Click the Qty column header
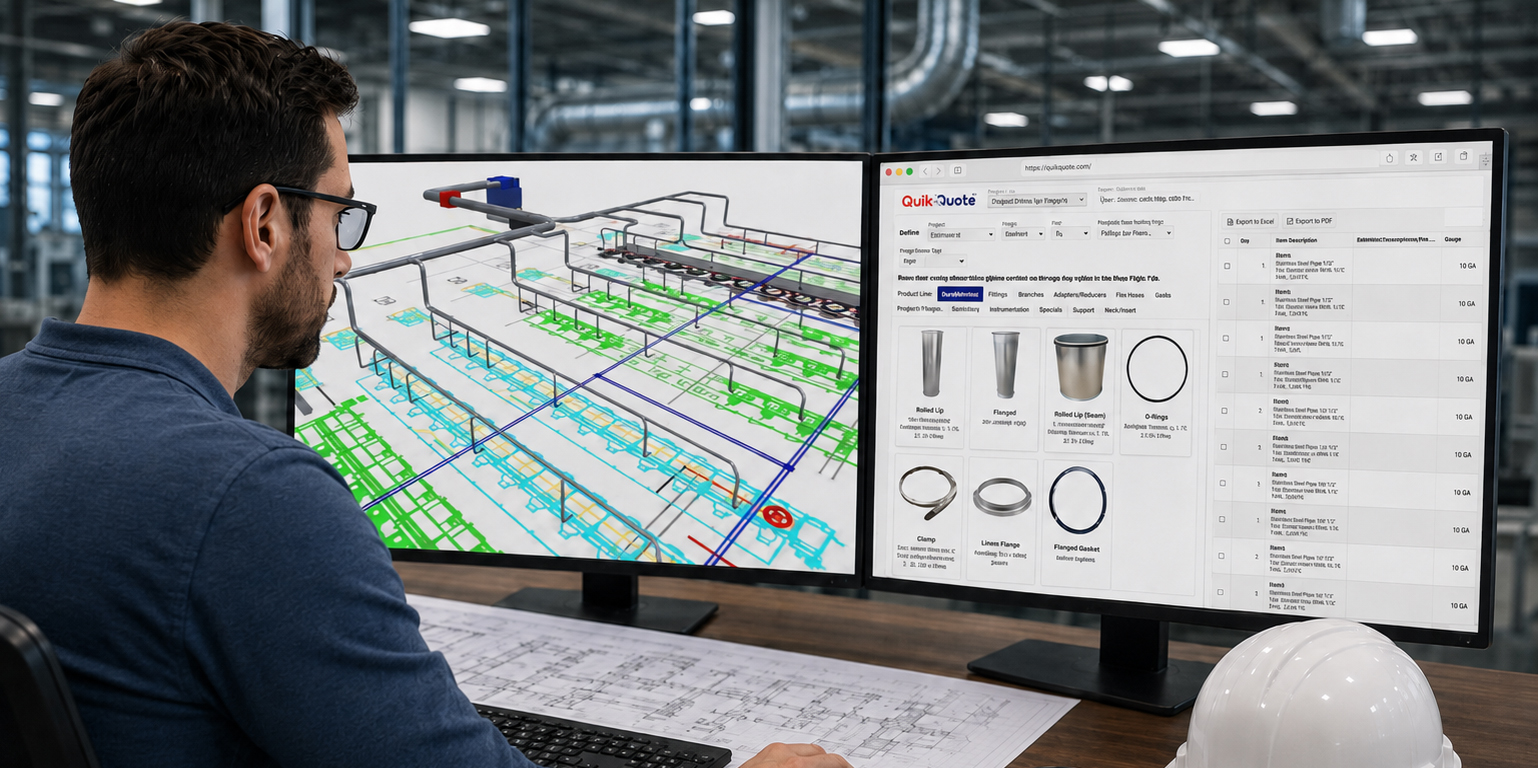Screen dimensions: 1538x768 click(x=1245, y=241)
